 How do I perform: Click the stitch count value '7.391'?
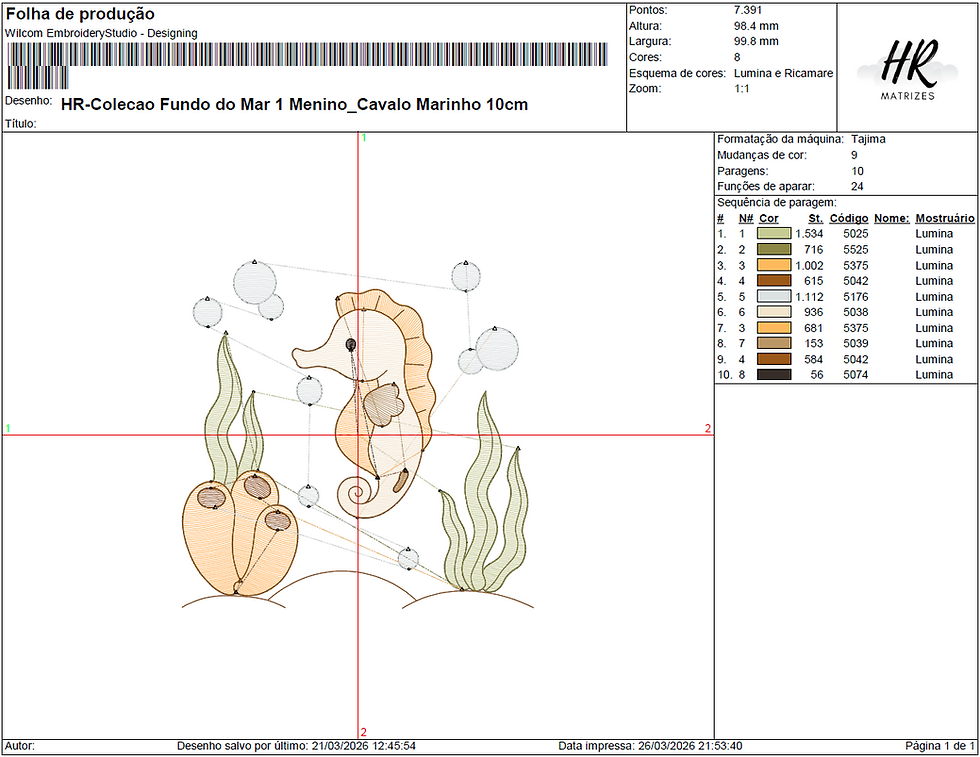click(x=748, y=10)
